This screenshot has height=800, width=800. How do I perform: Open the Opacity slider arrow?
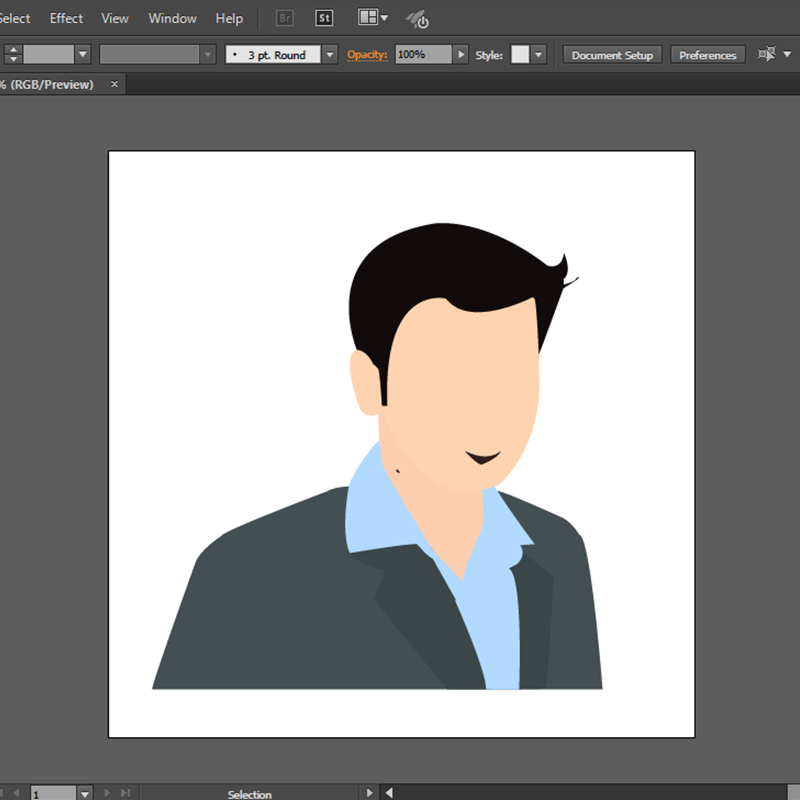point(460,55)
